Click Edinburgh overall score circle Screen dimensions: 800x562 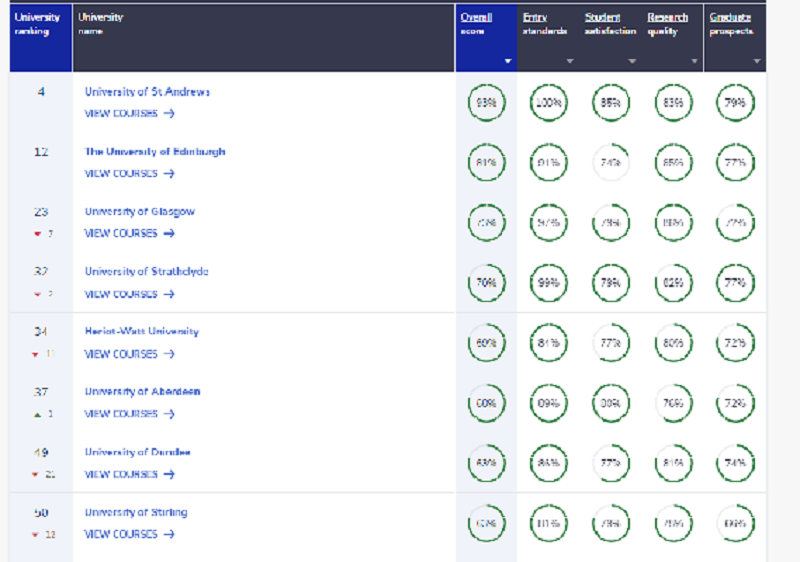[486, 163]
